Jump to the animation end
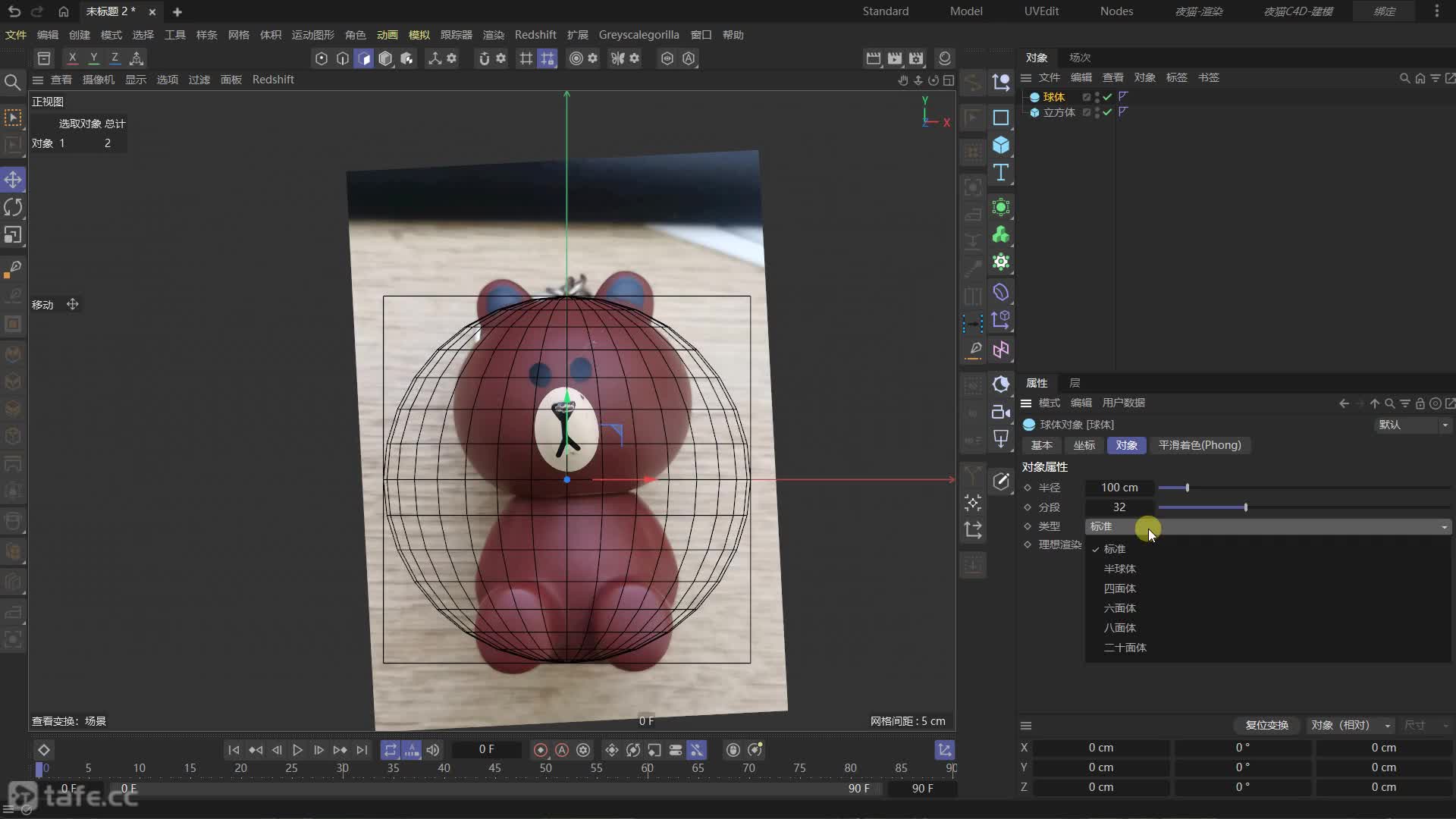 362,750
